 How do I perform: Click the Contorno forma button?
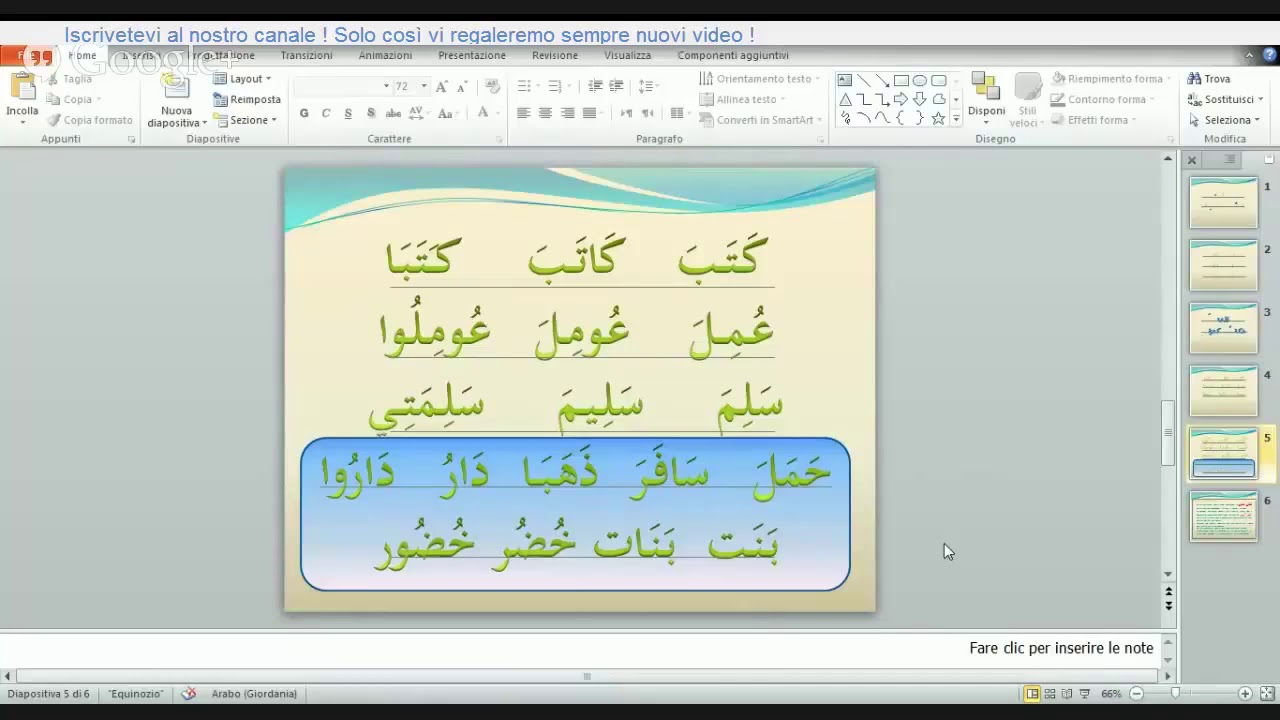tap(1103, 99)
